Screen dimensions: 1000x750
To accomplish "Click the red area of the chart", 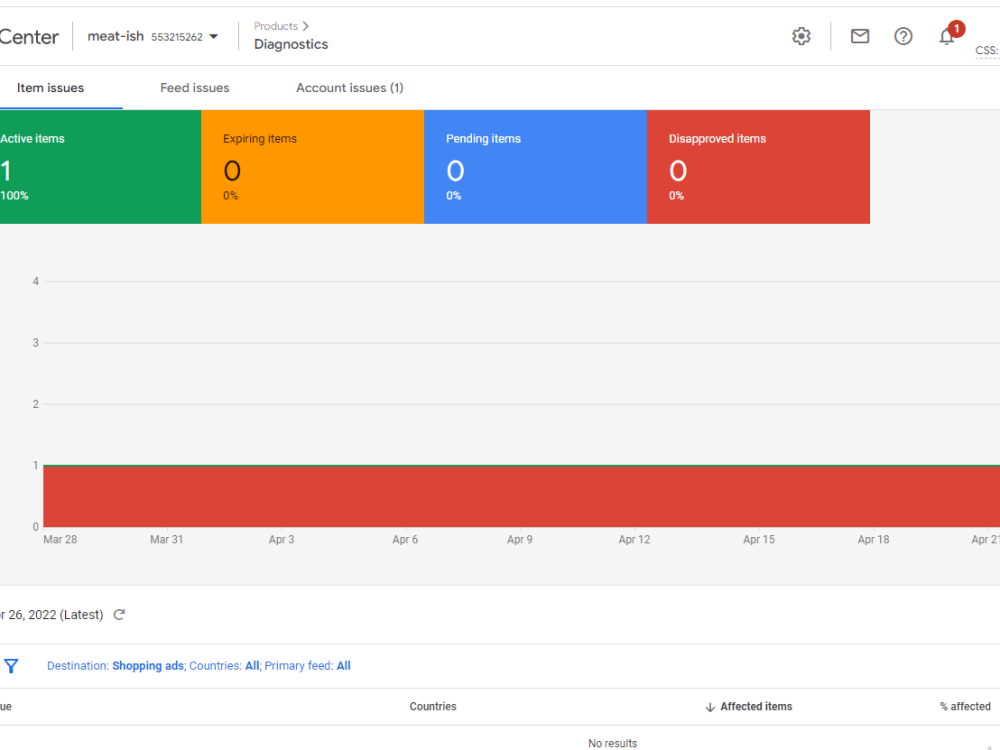I will [522, 497].
